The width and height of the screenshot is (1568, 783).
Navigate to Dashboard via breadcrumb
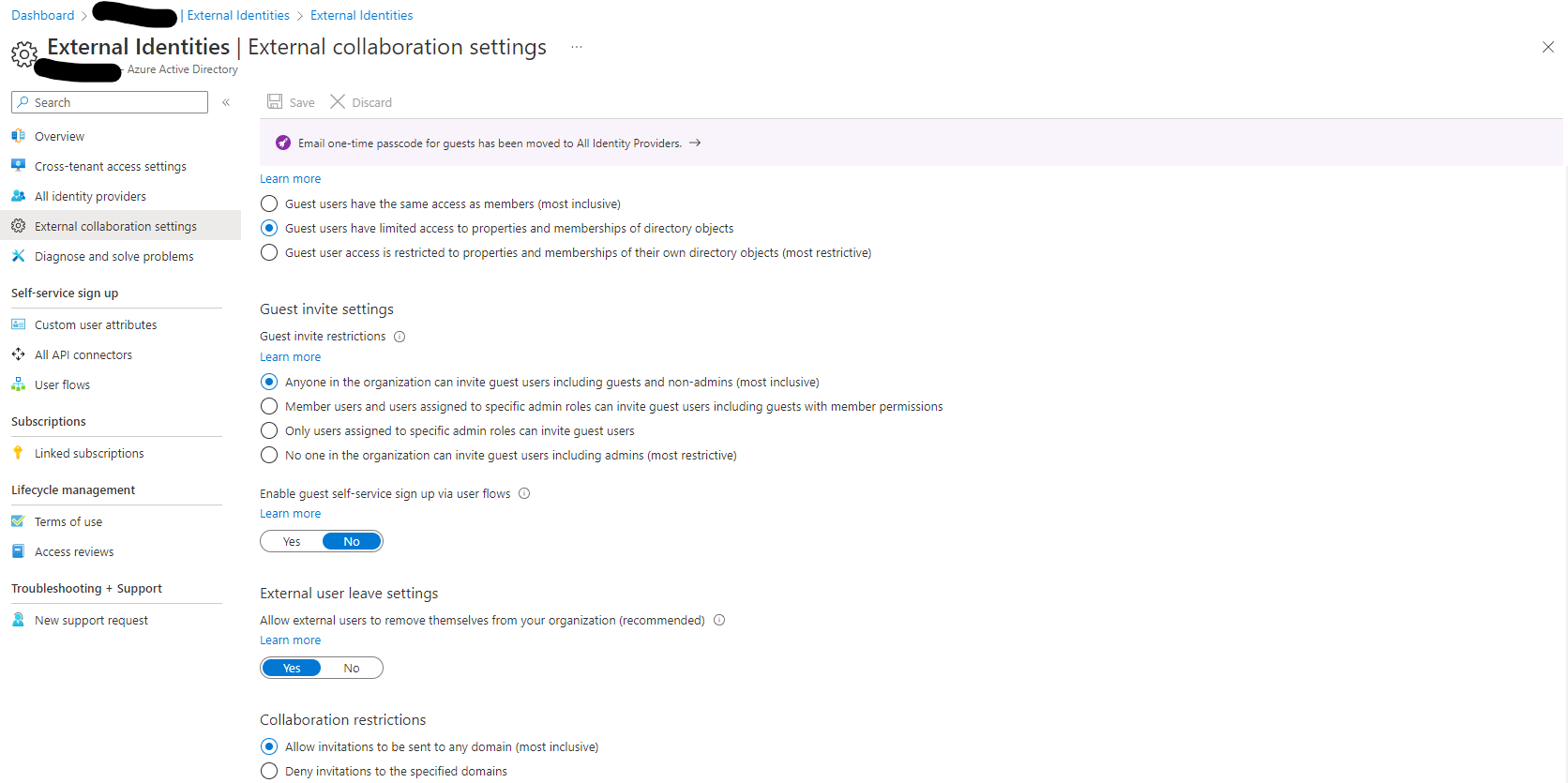pyautogui.click(x=42, y=15)
